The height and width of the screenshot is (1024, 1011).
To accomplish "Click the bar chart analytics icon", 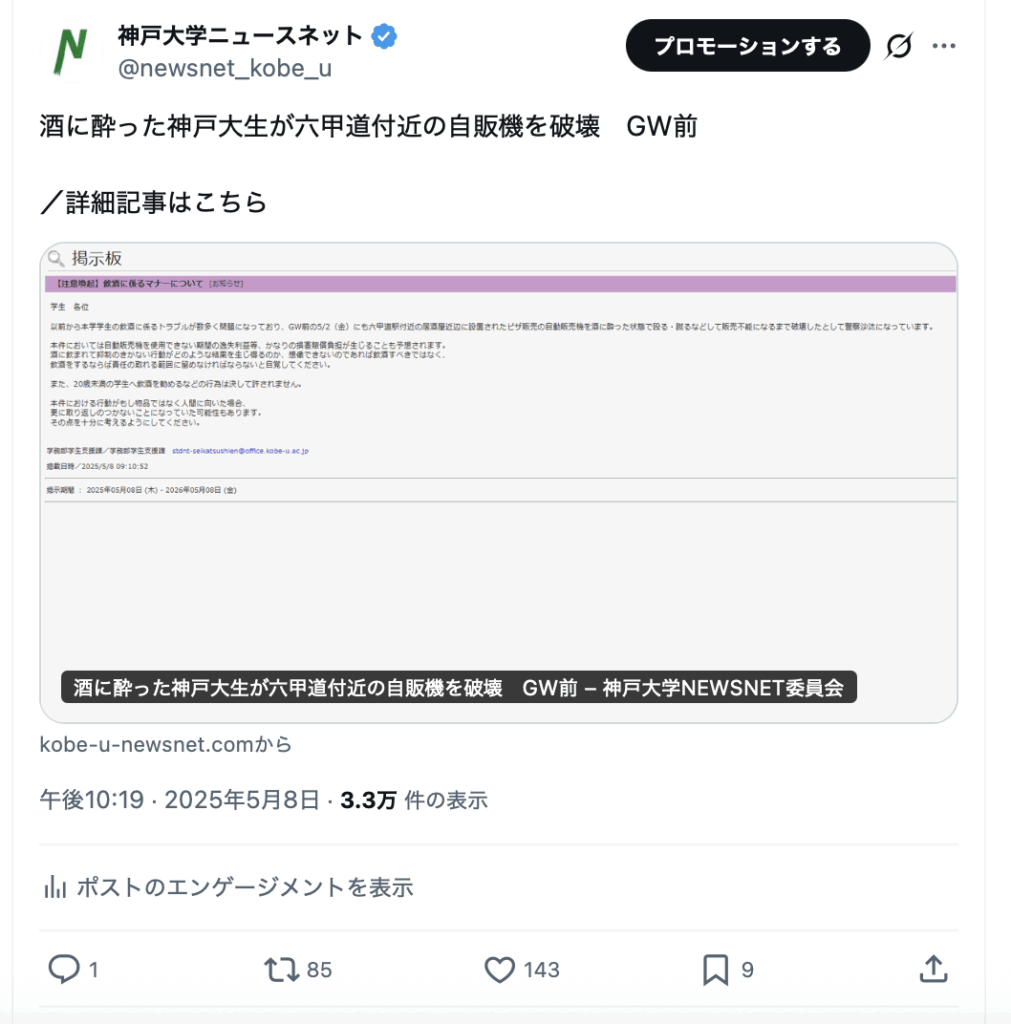I will pos(55,887).
